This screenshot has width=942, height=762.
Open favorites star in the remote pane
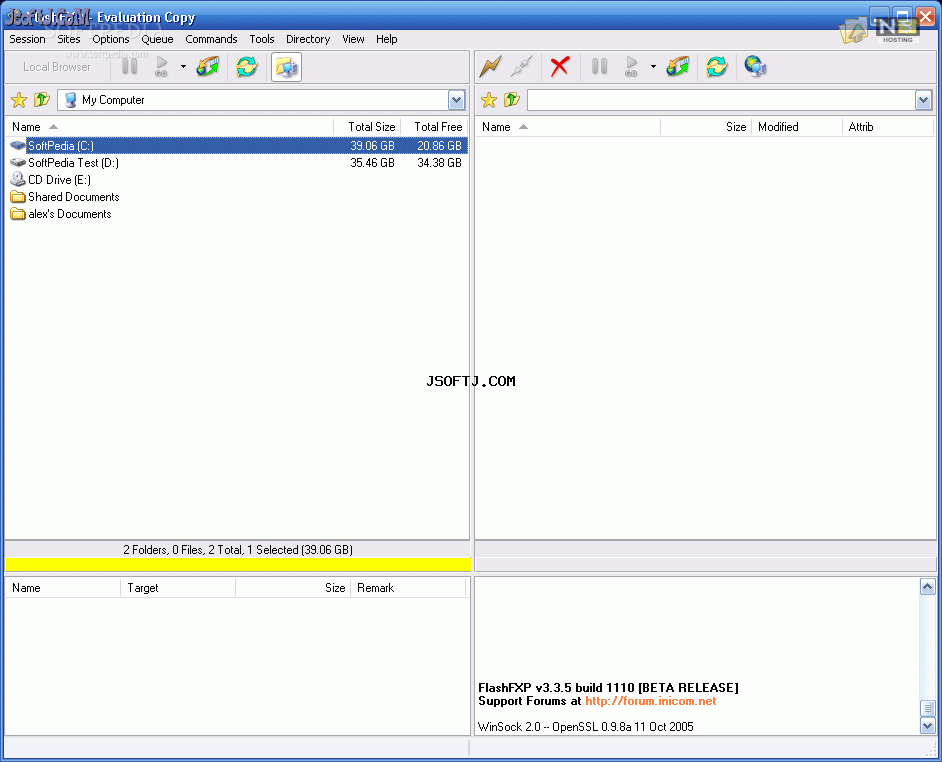(x=488, y=100)
